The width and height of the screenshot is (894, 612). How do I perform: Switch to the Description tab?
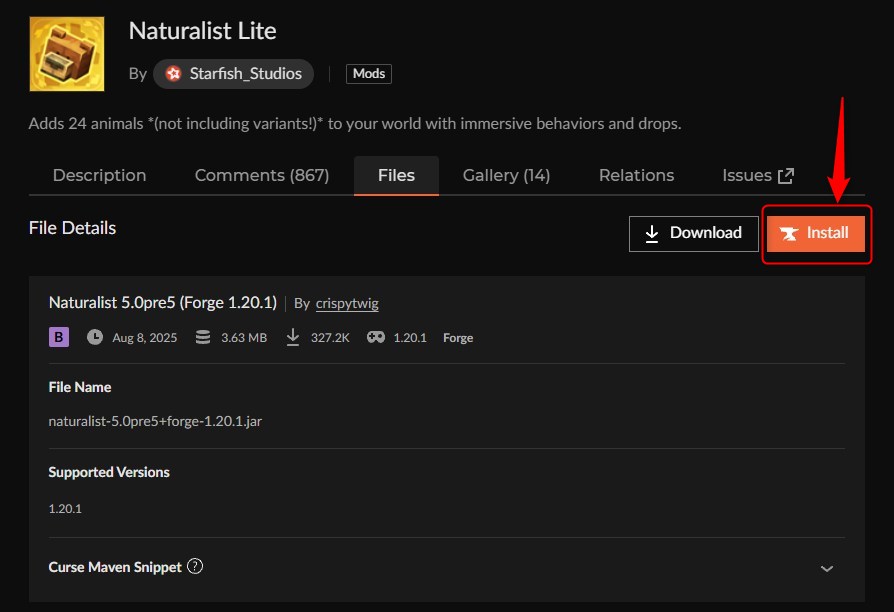point(99,175)
